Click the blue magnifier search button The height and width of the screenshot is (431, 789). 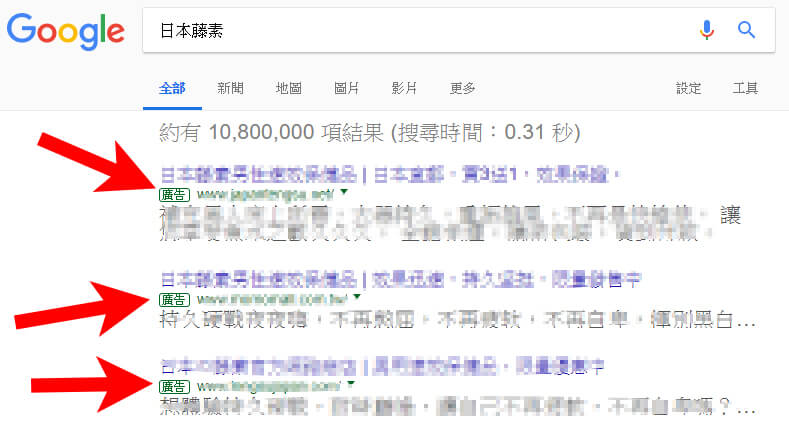[x=746, y=30]
